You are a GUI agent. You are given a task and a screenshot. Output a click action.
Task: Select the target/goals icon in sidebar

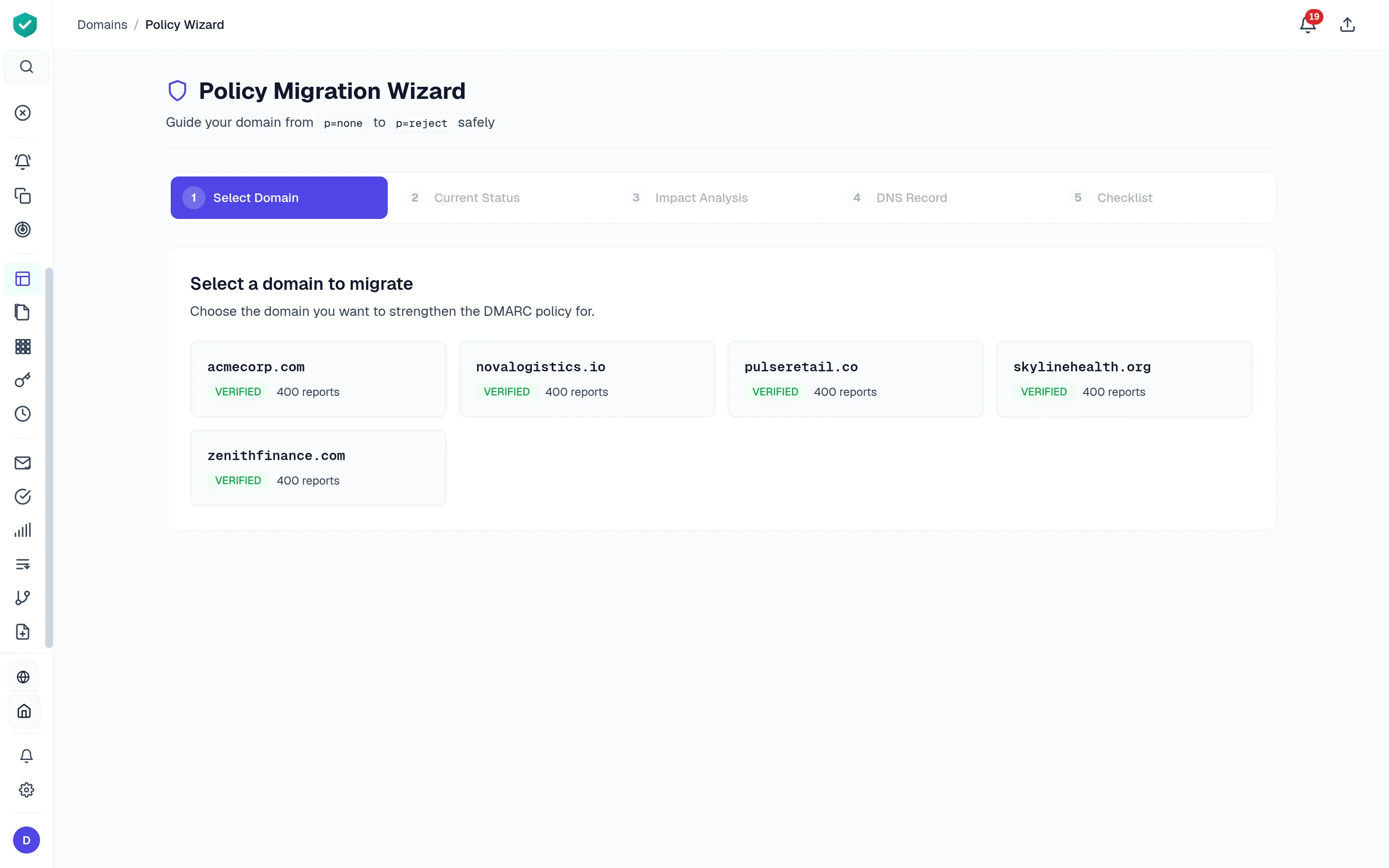coord(23,230)
